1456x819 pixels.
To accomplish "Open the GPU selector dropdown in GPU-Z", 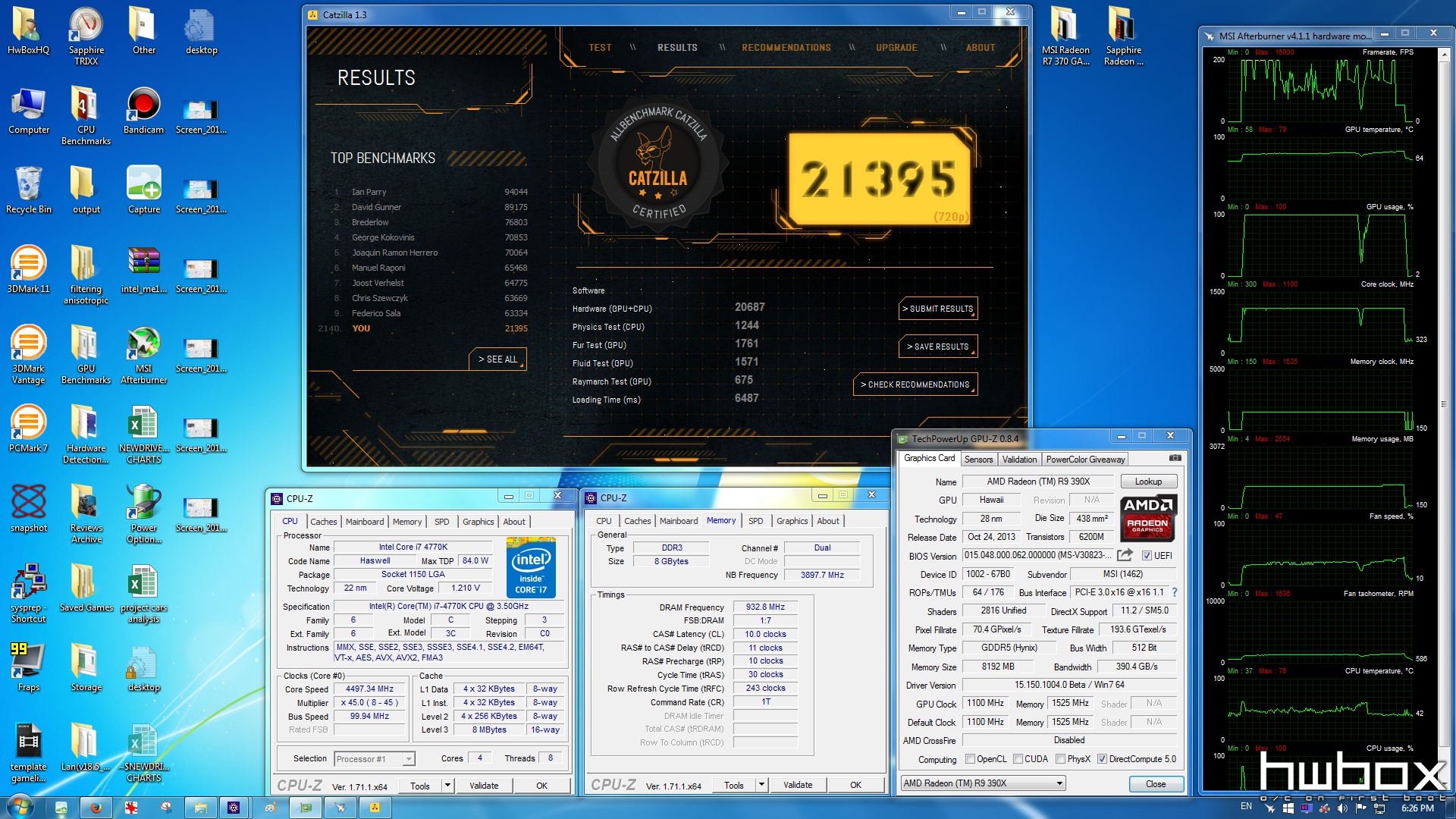I will click(983, 783).
